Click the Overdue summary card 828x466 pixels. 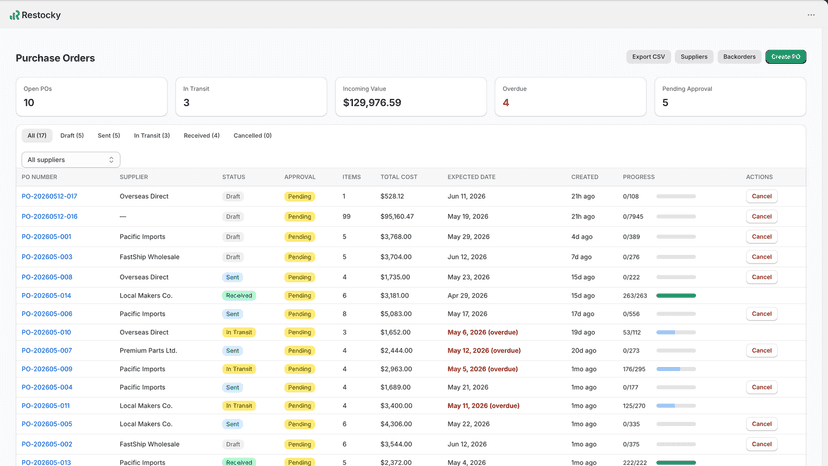click(x=571, y=97)
